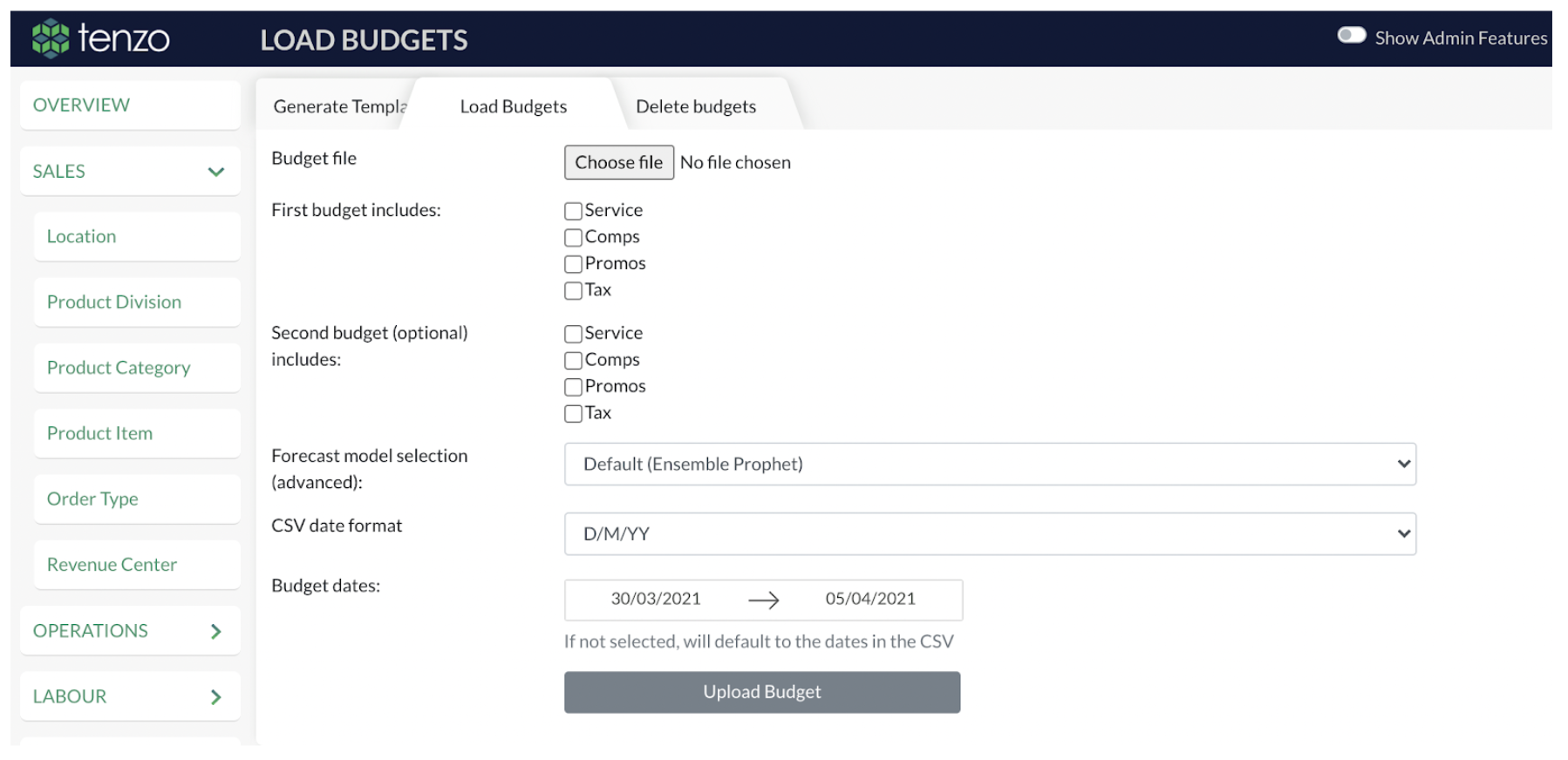Toggle the Show Admin Features switch
Screen dimensions: 1568x760
1351,35
